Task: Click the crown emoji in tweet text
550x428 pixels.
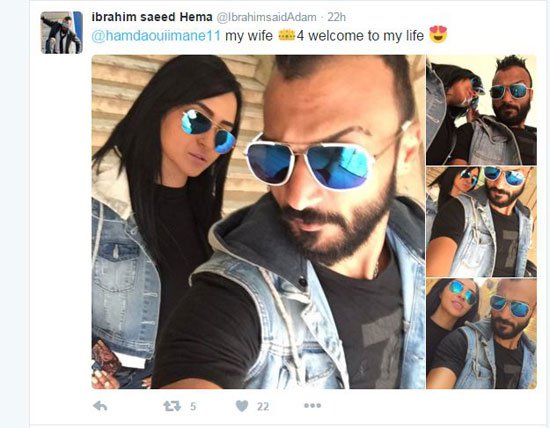Action: coord(287,35)
